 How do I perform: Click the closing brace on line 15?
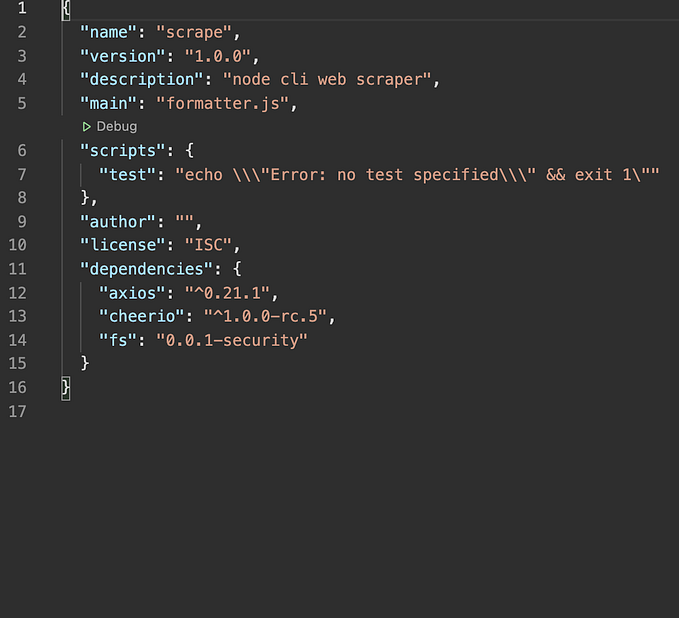click(x=85, y=363)
